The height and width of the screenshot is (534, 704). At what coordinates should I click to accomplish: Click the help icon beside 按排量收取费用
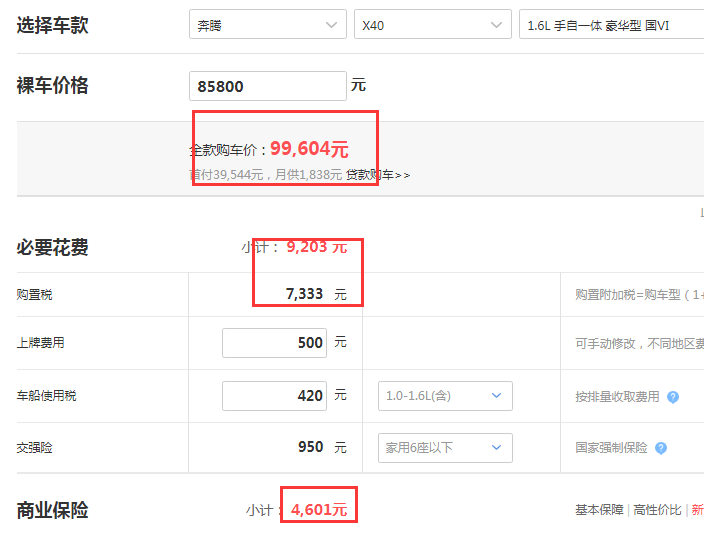tap(673, 397)
